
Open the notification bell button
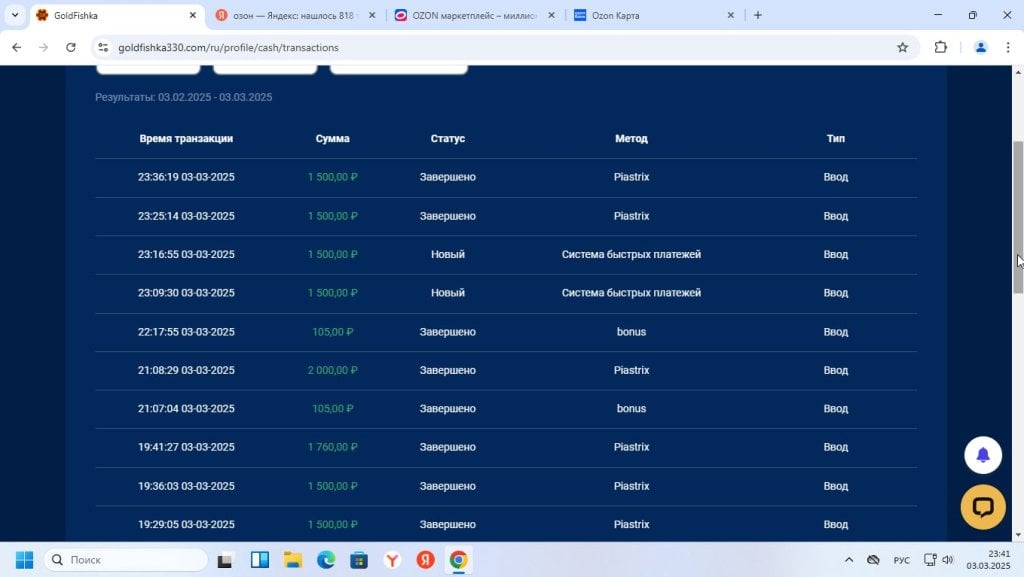tap(983, 455)
